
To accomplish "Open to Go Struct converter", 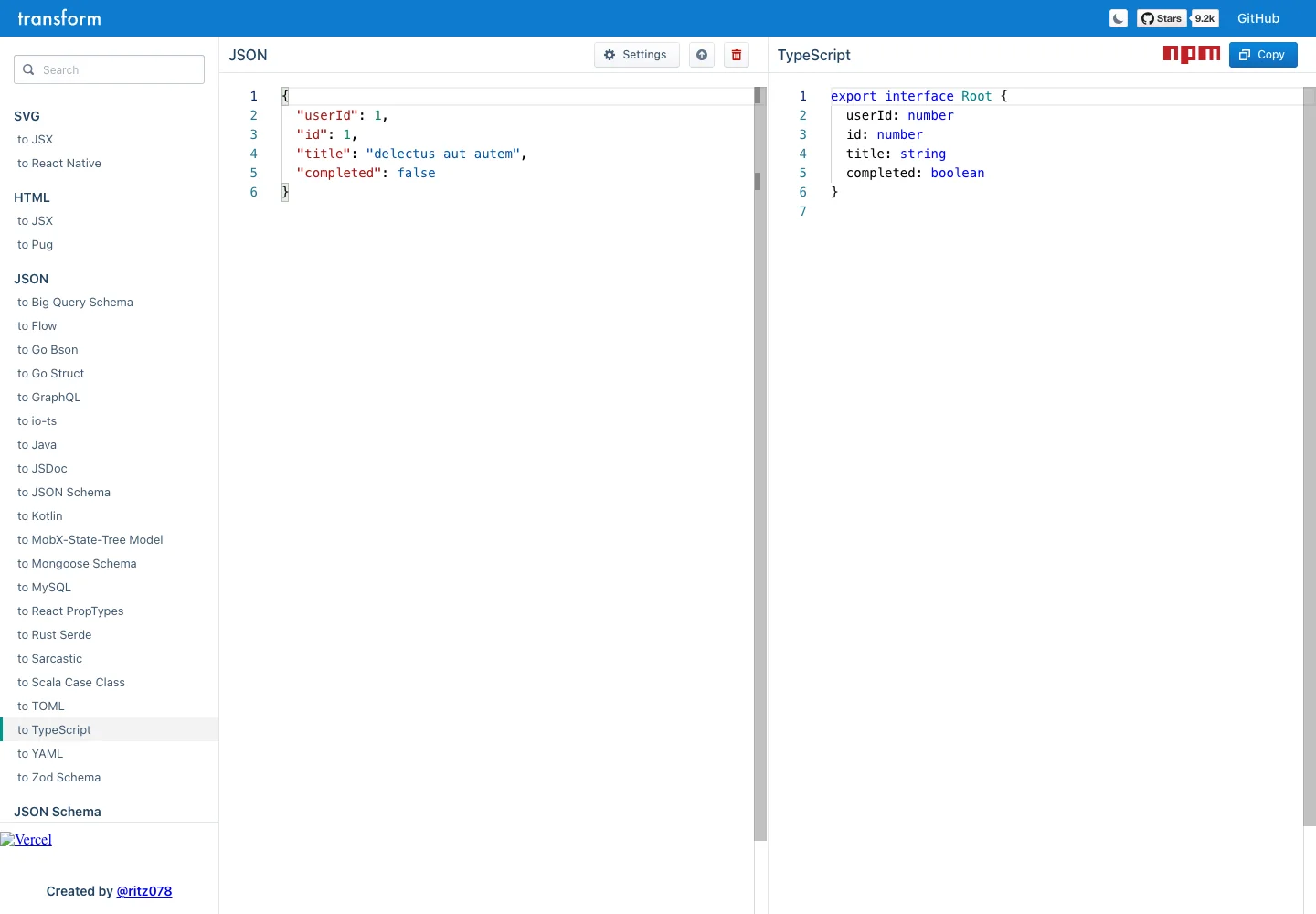I will [x=109, y=374].
